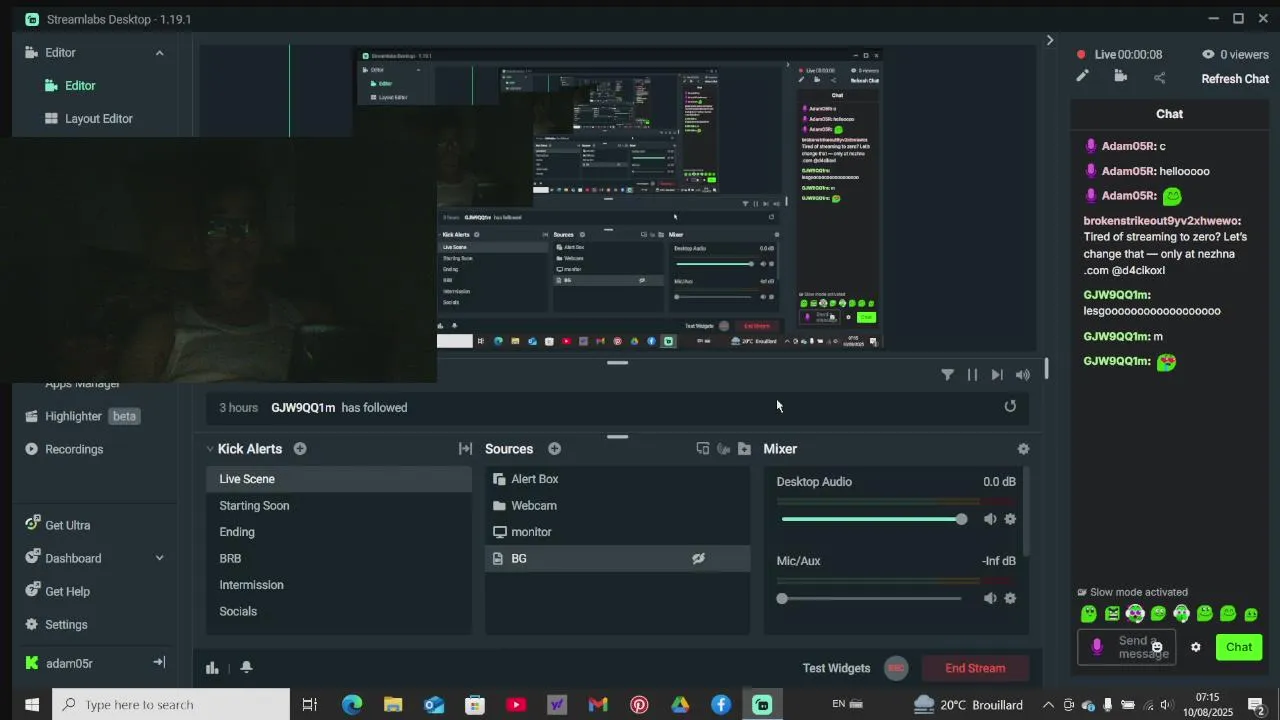
Task: Open Desktop Audio settings gear
Action: click(x=1010, y=519)
